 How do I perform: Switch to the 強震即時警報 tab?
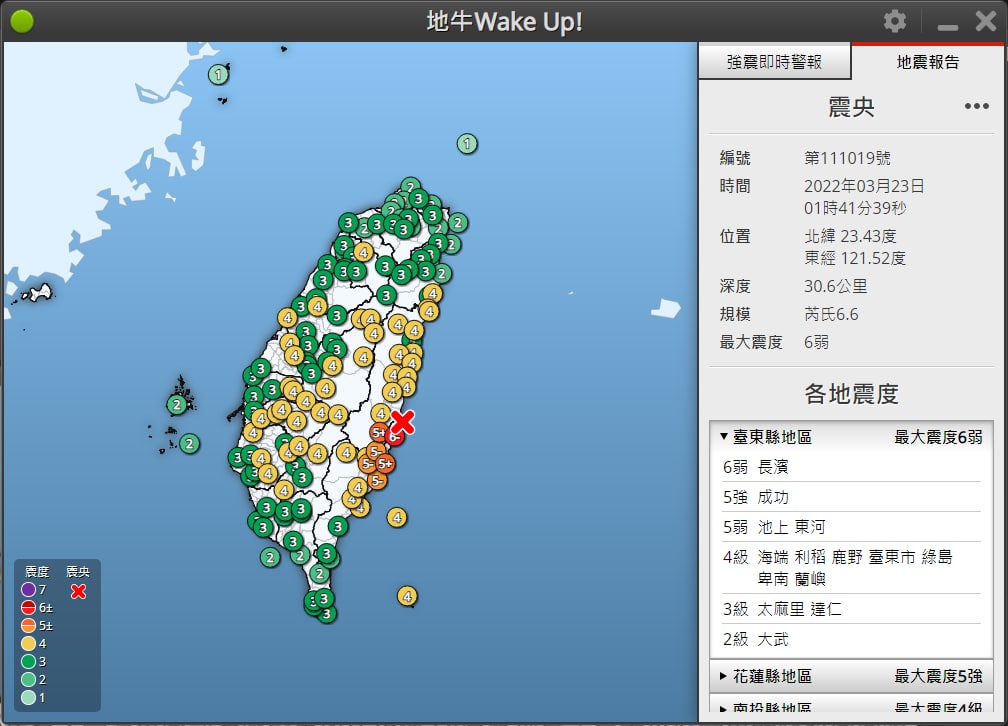tap(774, 62)
